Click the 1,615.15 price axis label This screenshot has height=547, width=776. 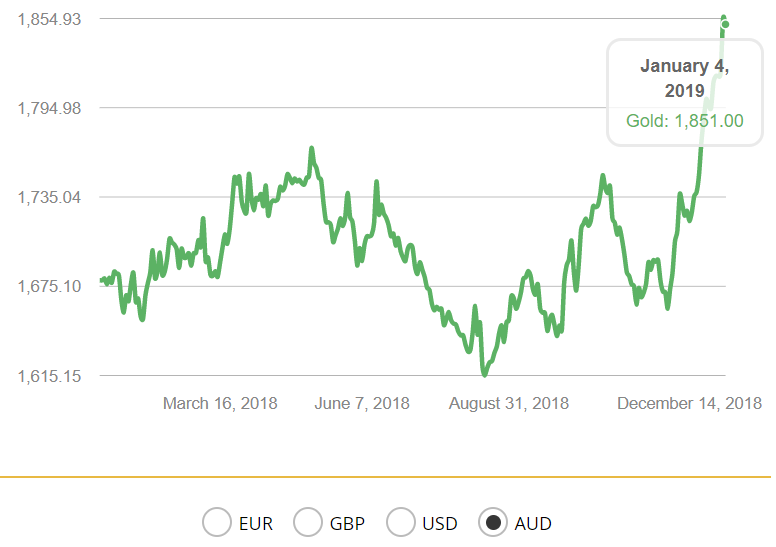[x=50, y=376]
